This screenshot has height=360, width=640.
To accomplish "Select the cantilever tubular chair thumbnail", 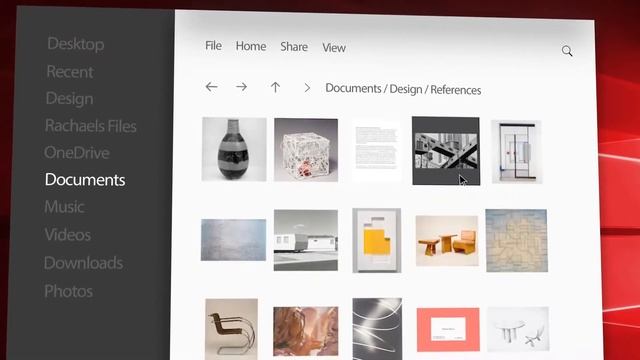I will pos(231,329).
